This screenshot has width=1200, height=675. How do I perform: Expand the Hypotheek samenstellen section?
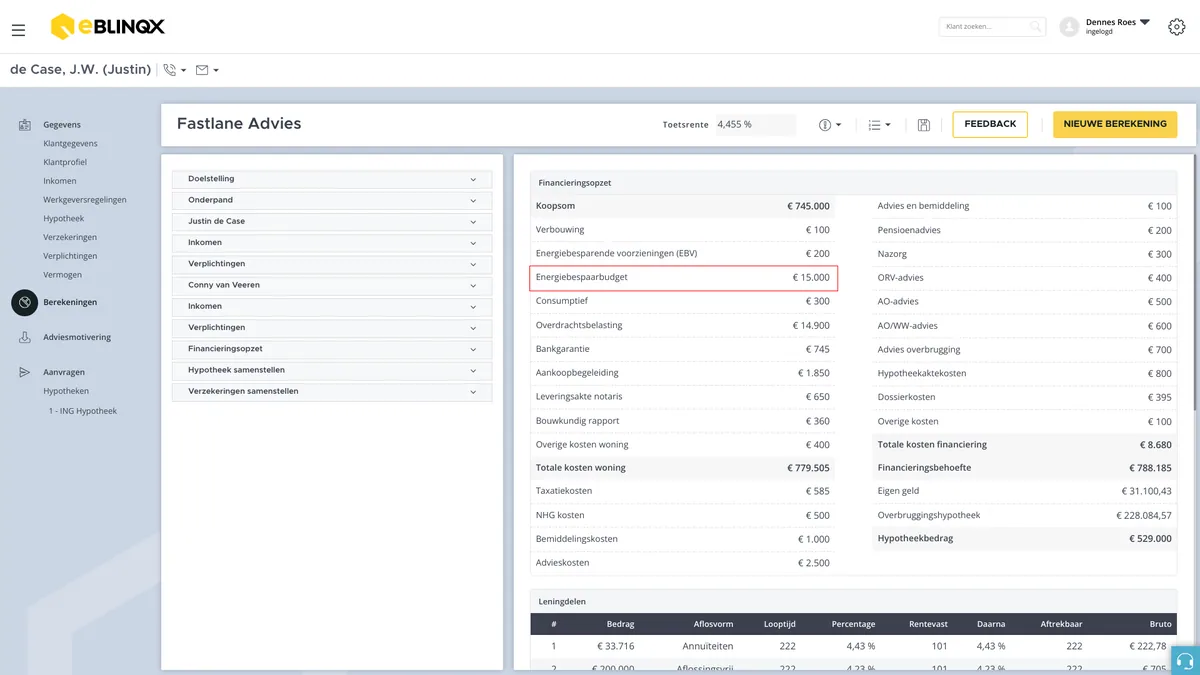click(332, 370)
